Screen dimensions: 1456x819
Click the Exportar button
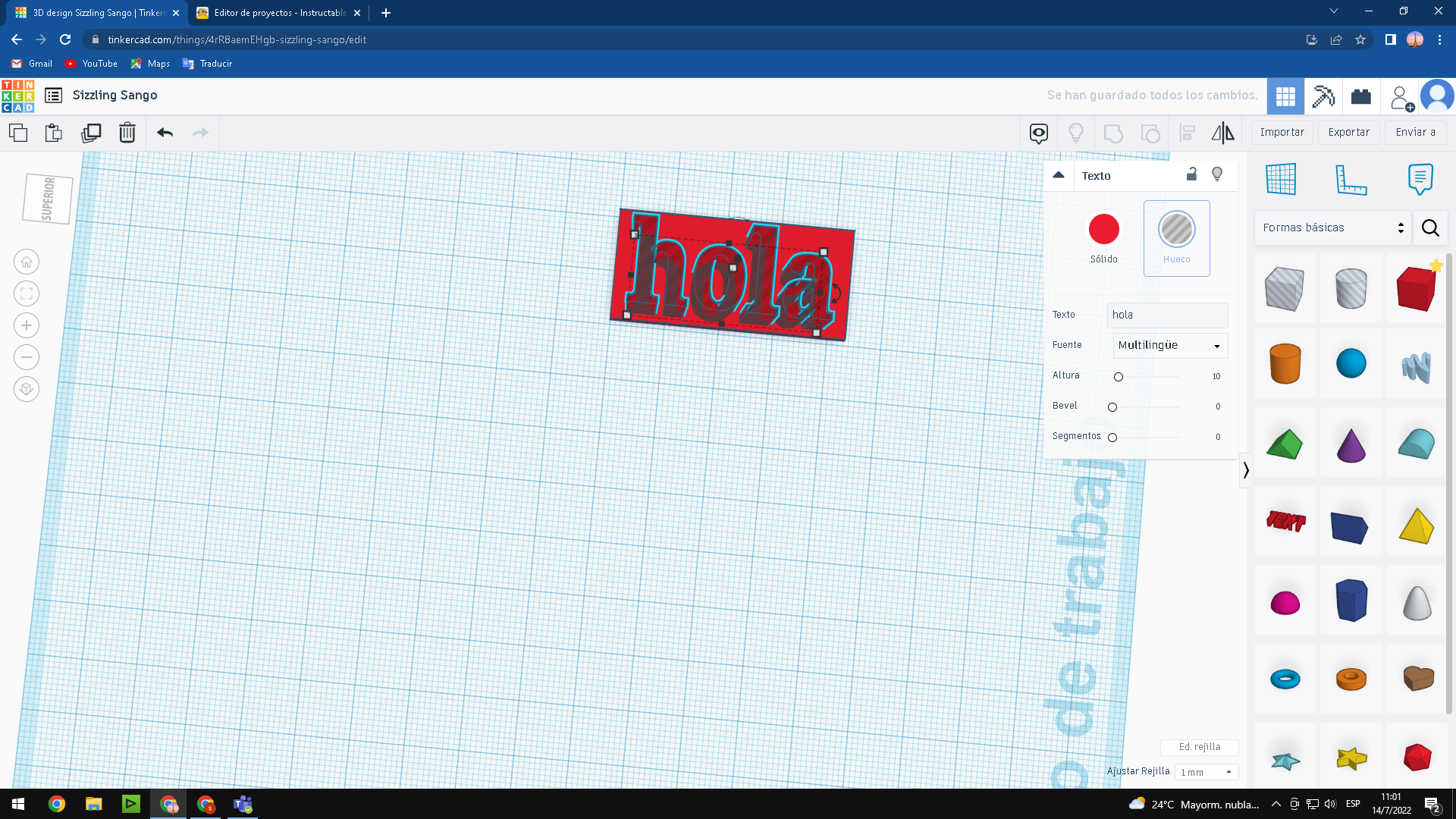(x=1348, y=132)
